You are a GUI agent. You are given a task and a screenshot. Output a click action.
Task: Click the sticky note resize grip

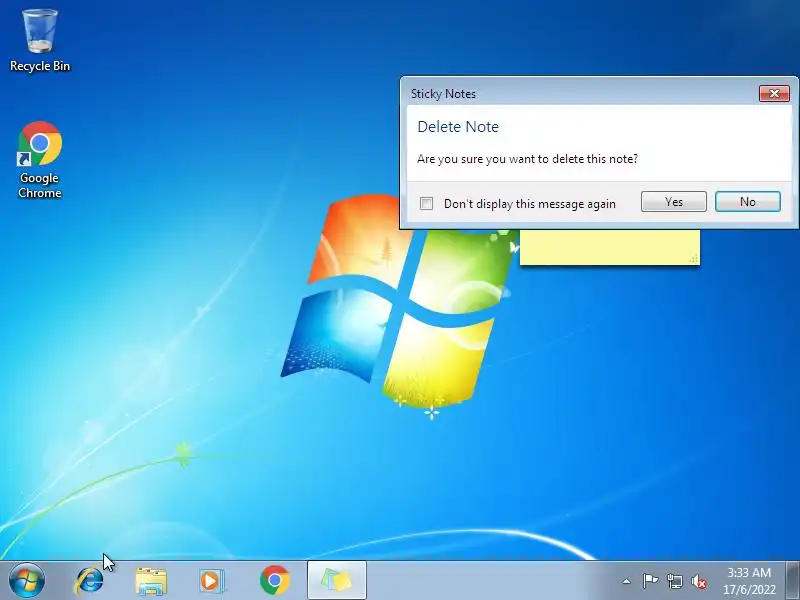click(x=694, y=259)
